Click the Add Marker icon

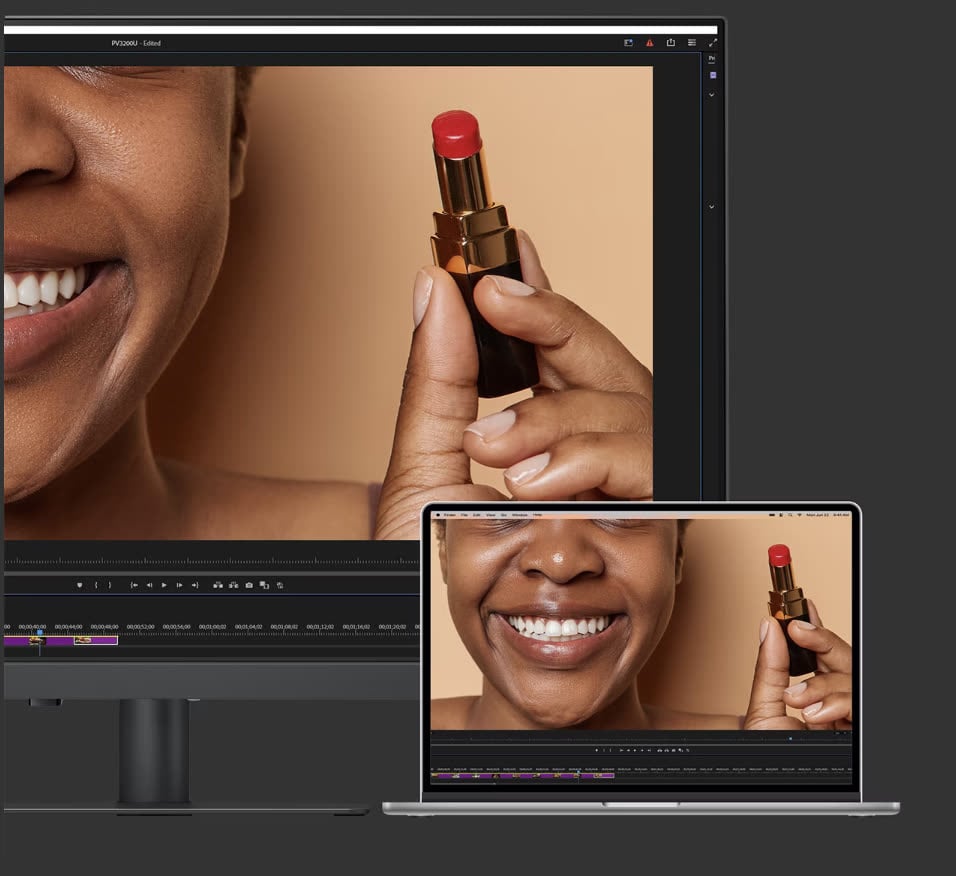pos(80,585)
